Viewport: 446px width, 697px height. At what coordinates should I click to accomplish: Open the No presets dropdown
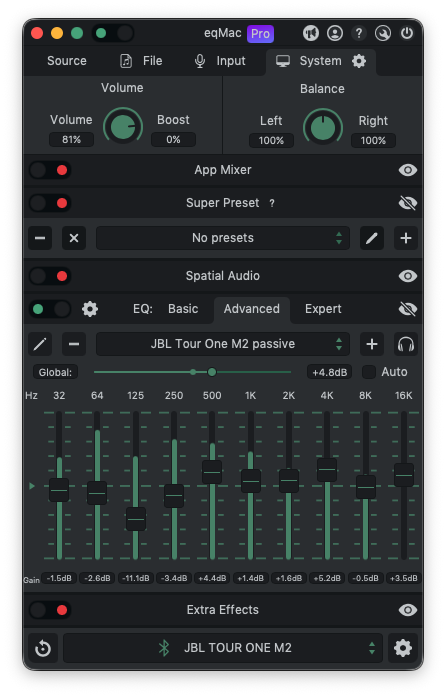223,238
